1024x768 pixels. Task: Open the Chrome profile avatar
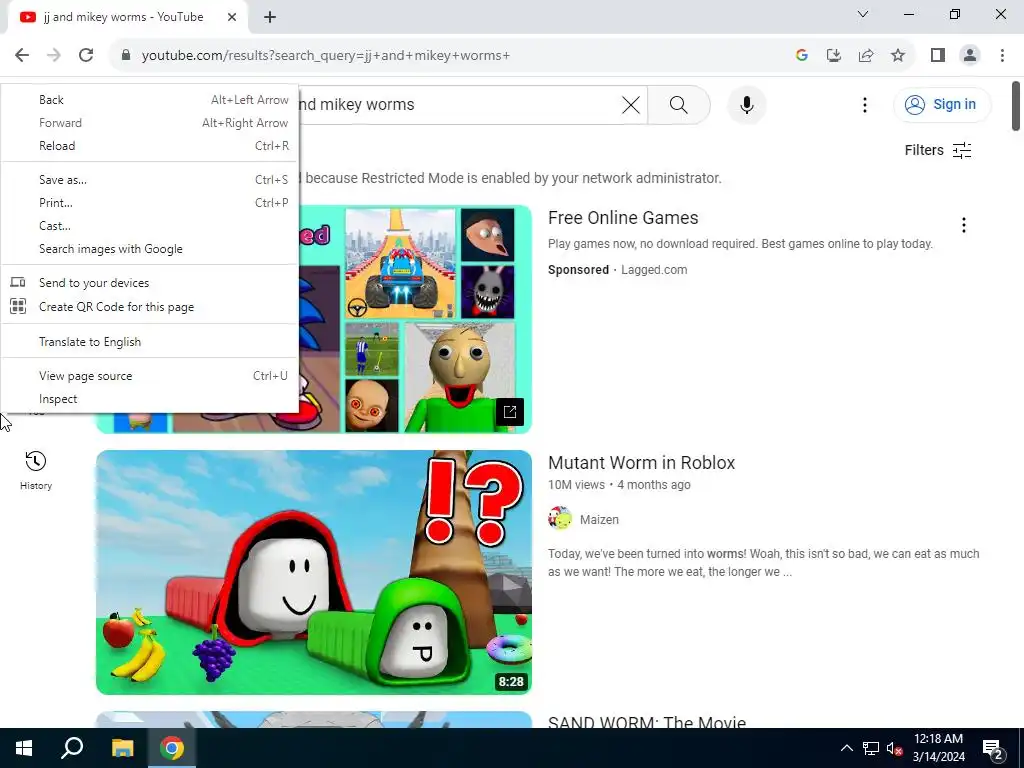click(x=970, y=56)
